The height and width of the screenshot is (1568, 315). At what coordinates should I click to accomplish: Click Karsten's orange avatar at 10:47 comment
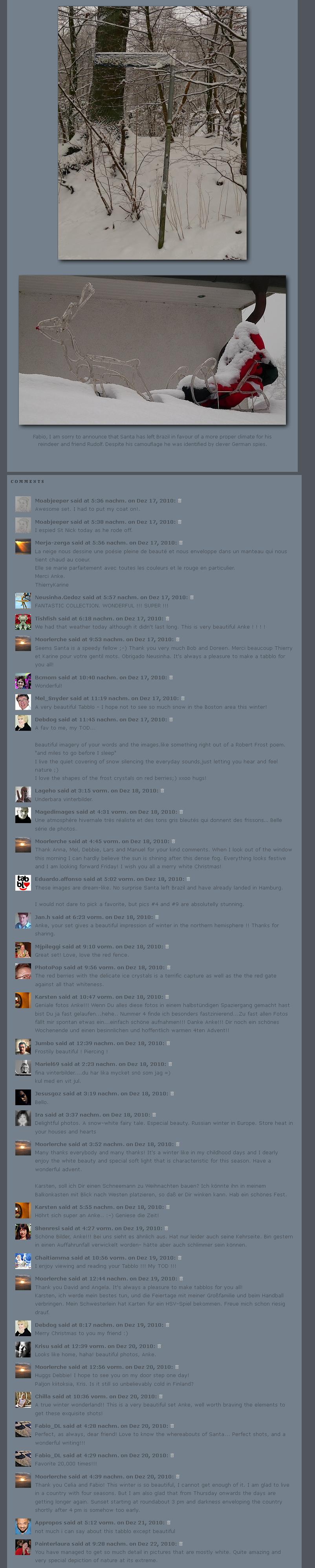click(23, 1001)
